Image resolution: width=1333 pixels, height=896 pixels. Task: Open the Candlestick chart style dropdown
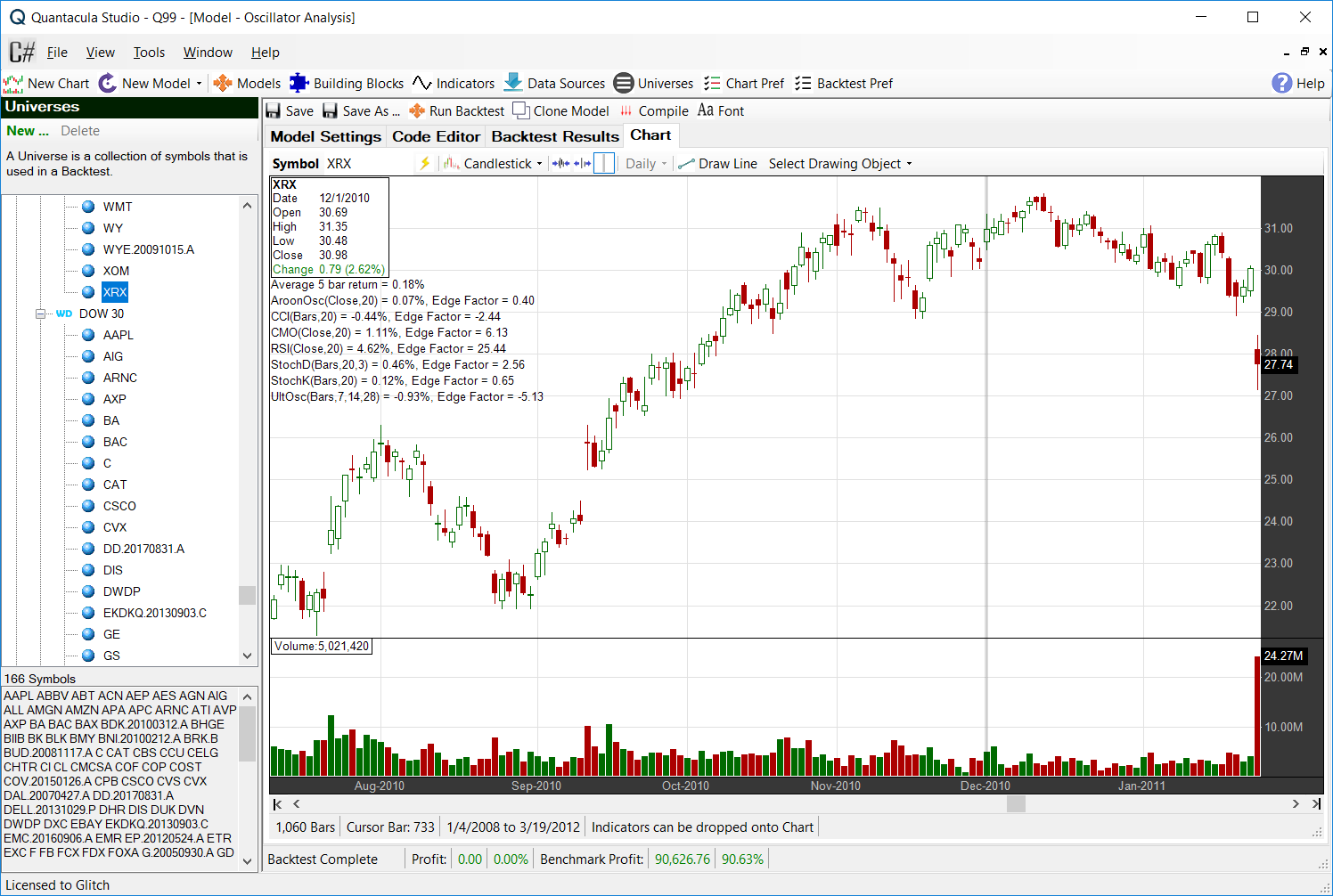493,164
